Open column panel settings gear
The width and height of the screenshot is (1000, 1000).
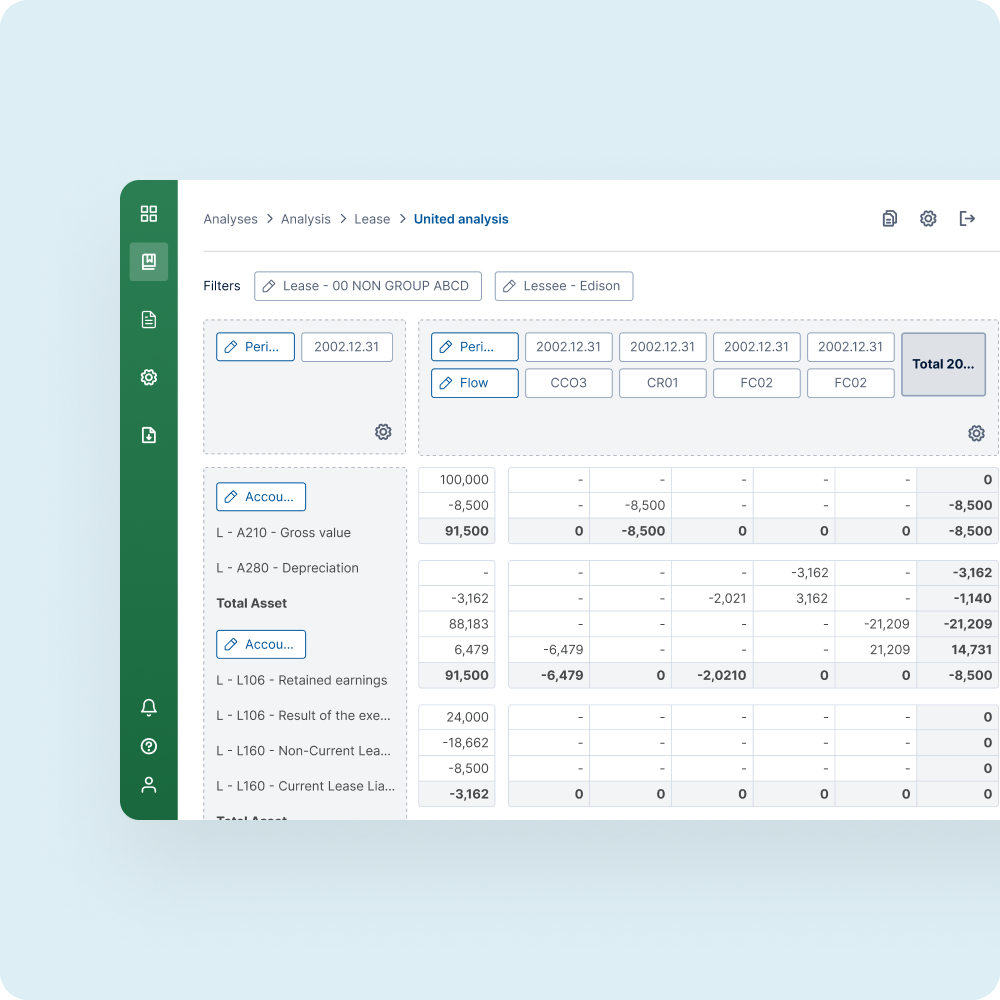pyautogui.click(x=976, y=433)
